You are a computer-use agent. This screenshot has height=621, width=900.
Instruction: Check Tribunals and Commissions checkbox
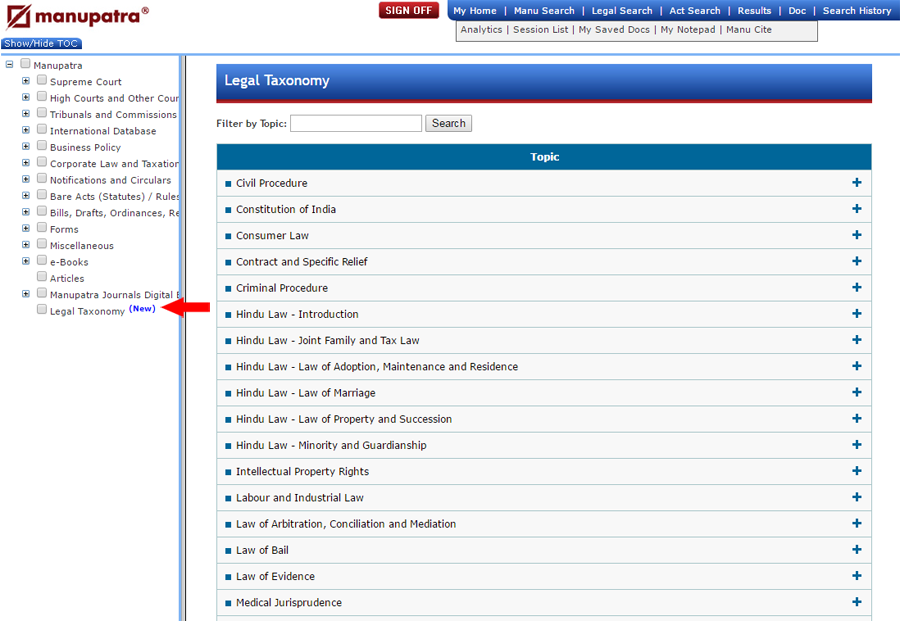click(42, 112)
